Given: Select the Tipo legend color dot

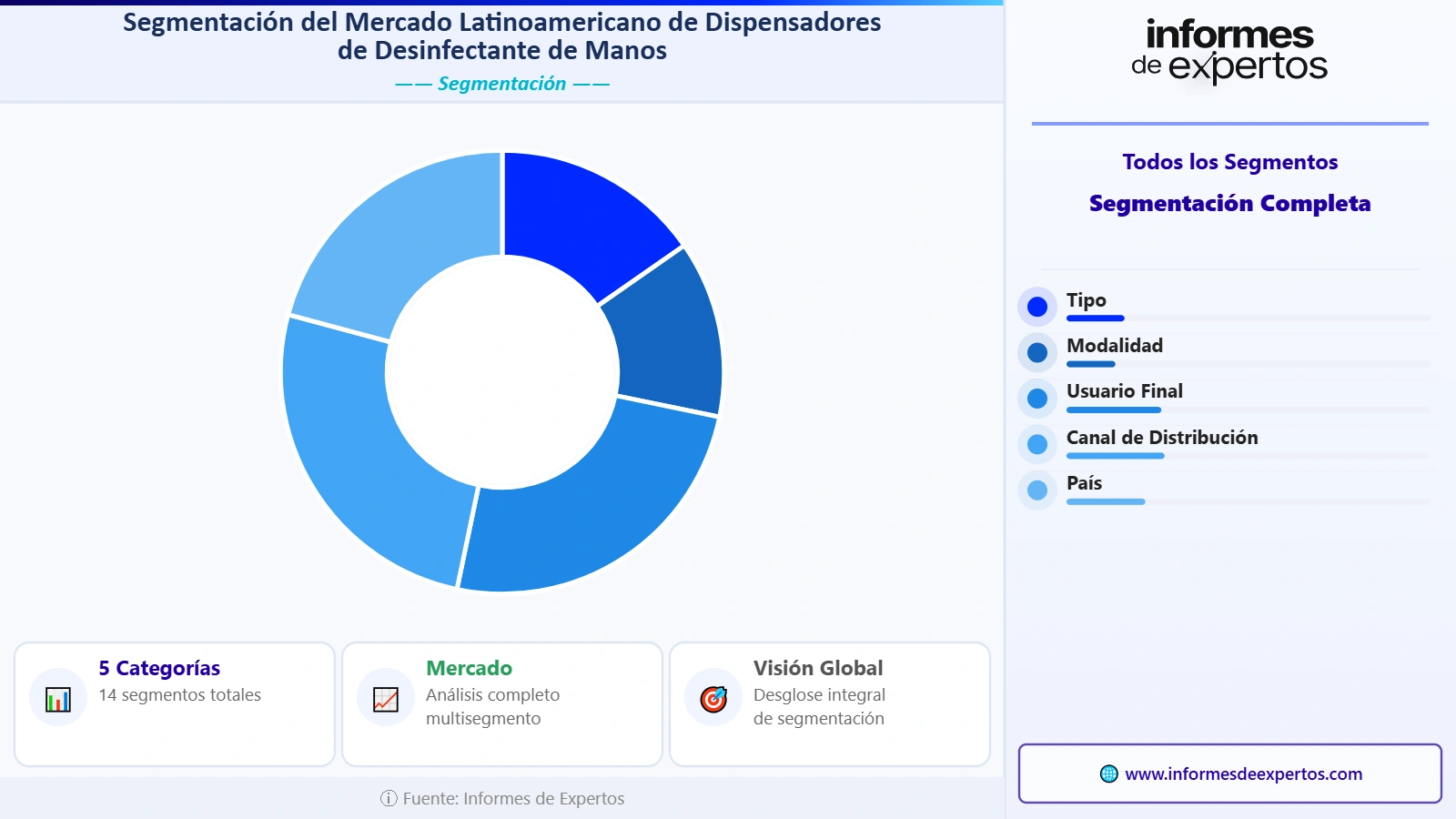Looking at the screenshot, I should [x=1036, y=307].
